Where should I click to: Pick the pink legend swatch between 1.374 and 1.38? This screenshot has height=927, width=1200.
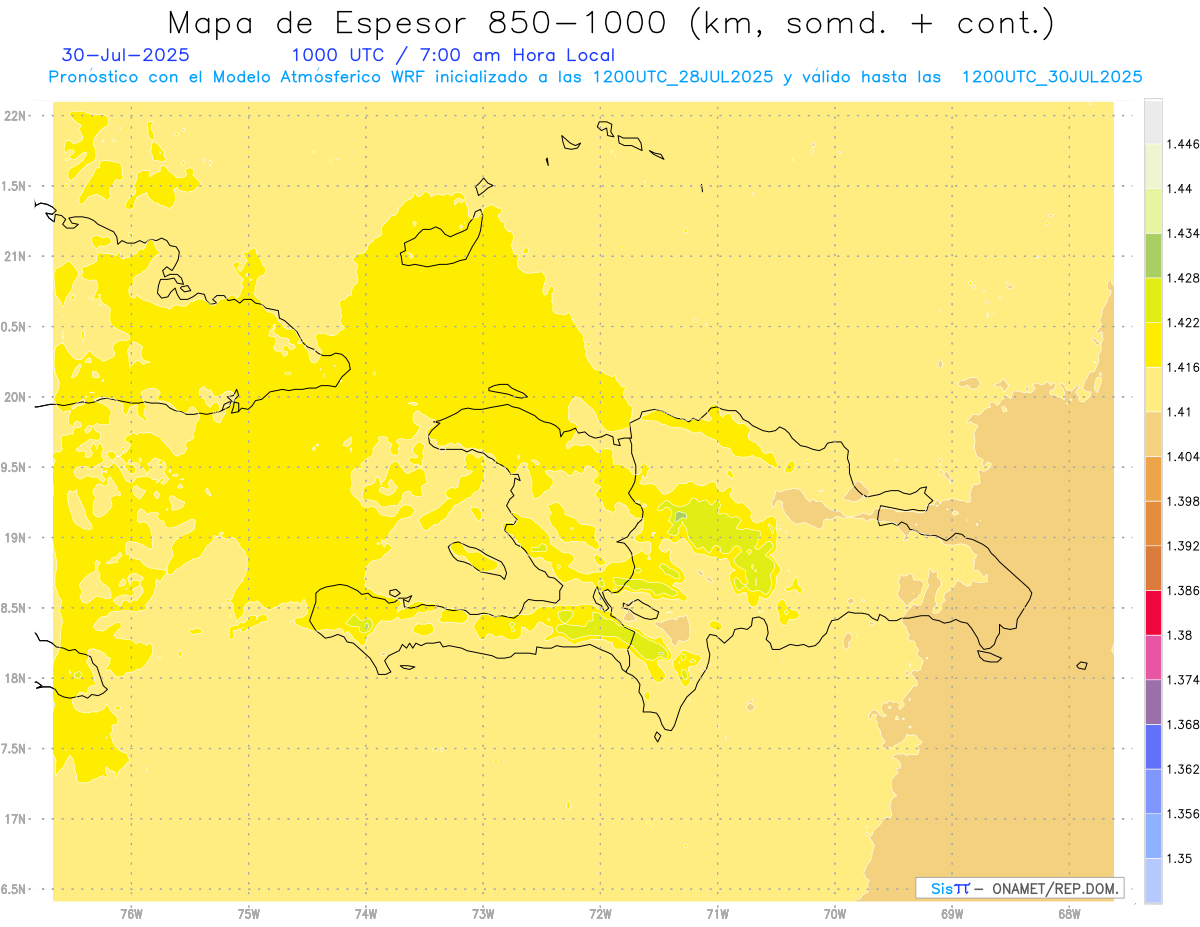pos(1153,657)
